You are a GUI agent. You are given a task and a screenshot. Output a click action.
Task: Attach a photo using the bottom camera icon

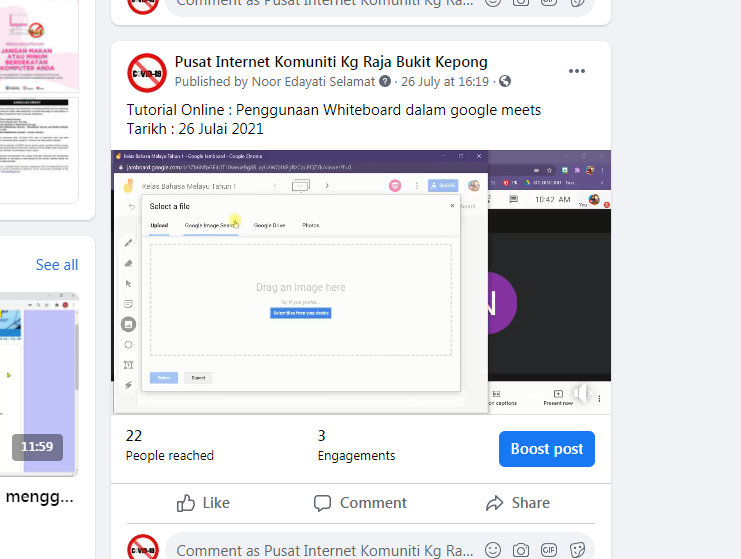pos(521,550)
